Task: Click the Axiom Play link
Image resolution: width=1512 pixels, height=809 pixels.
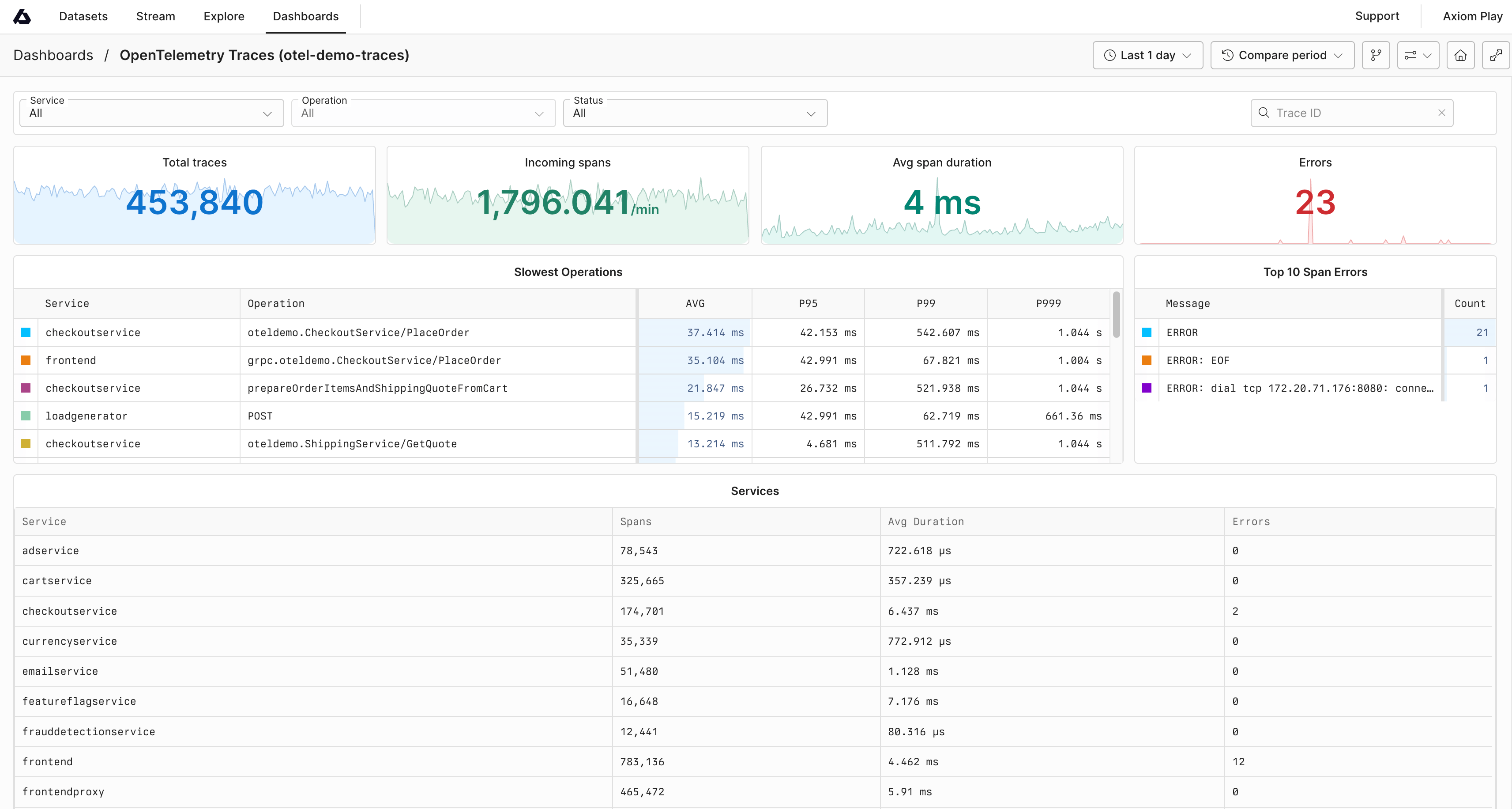Action: point(1471,16)
